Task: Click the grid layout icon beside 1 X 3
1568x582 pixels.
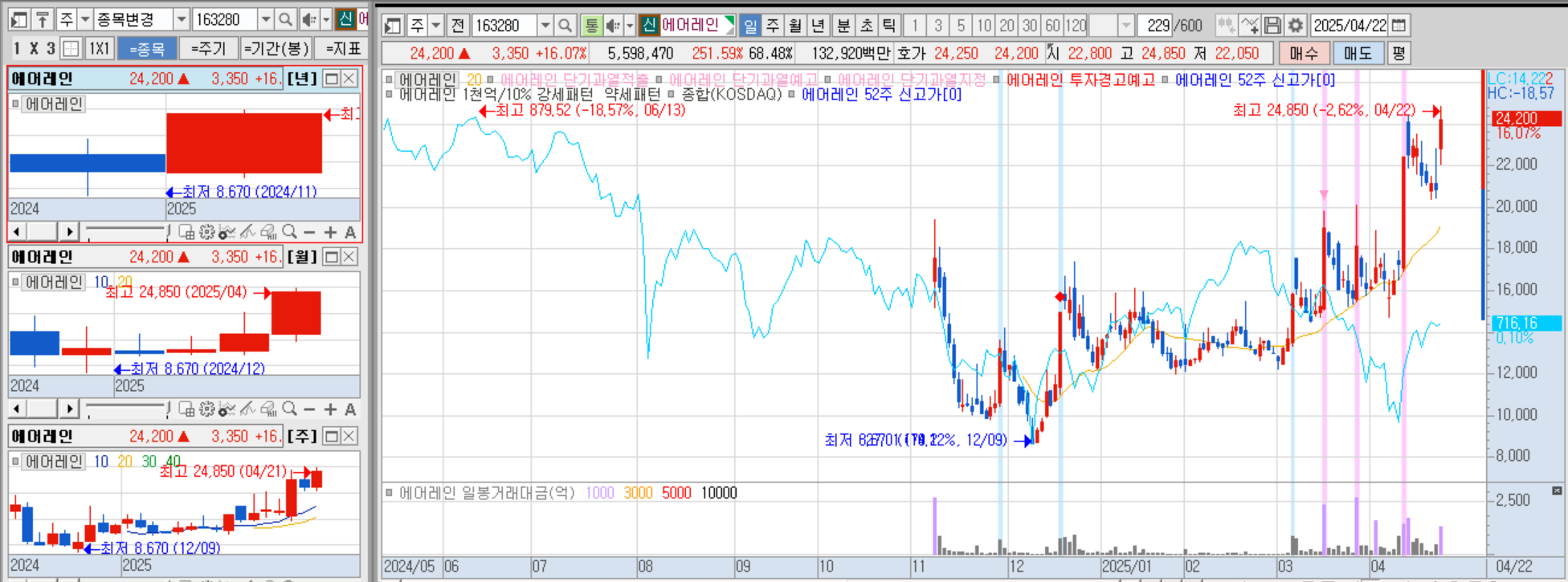Action: [x=71, y=49]
